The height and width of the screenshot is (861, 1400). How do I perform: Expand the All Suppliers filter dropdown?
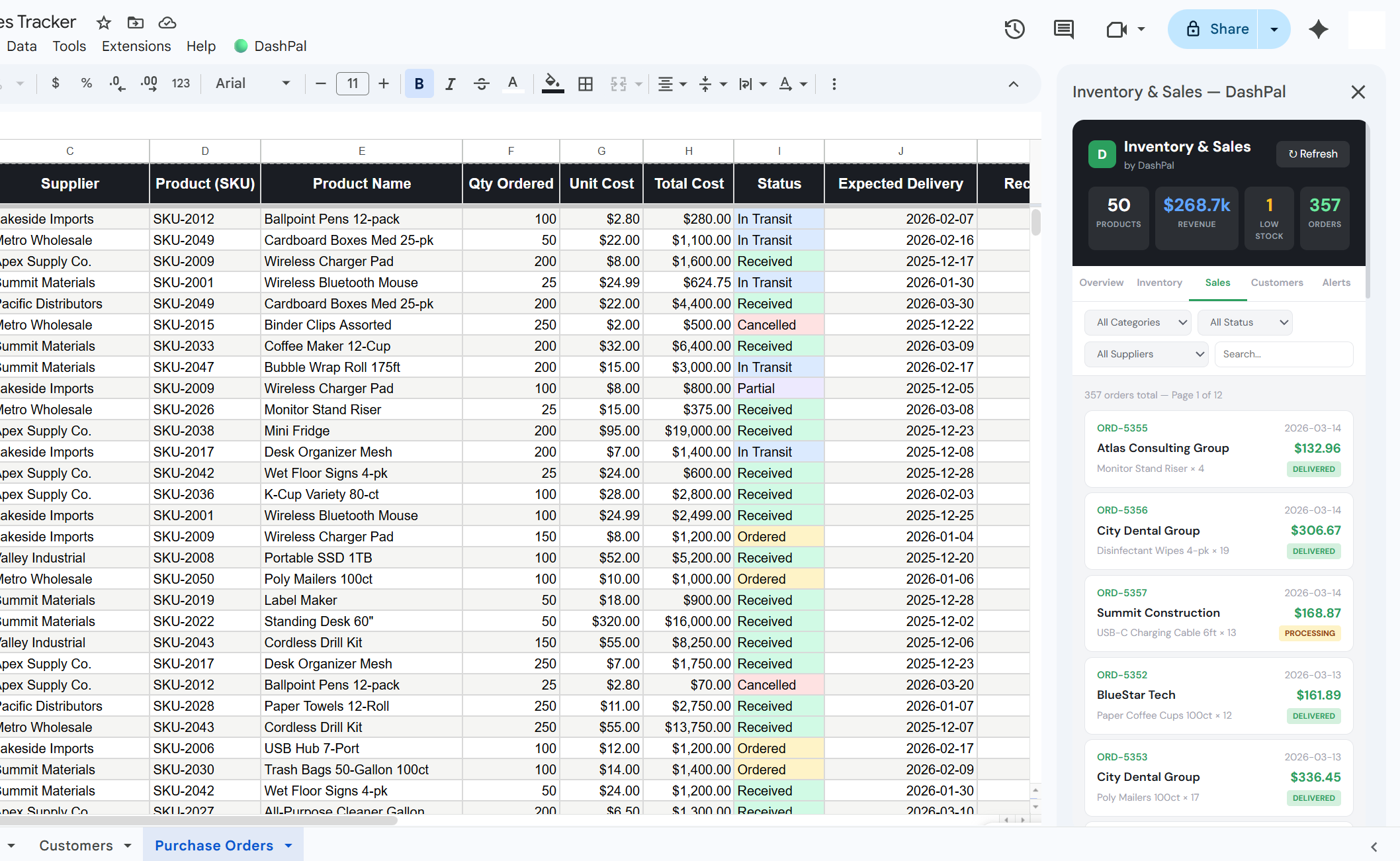1146,354
